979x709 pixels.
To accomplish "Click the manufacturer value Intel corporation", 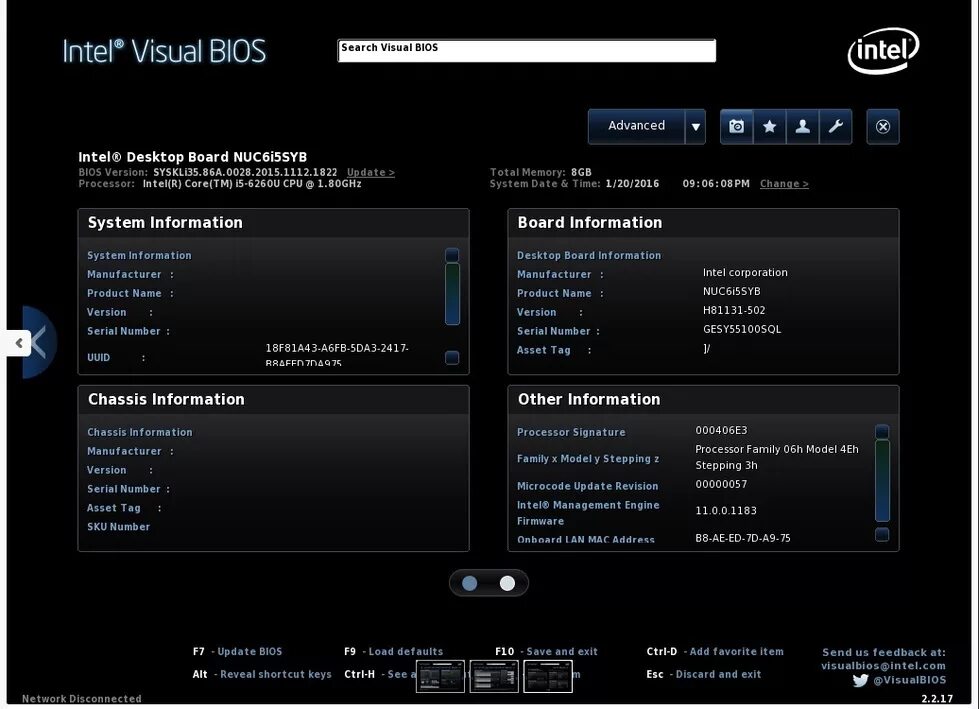I will pyautogui.click(x=745, y=273).
